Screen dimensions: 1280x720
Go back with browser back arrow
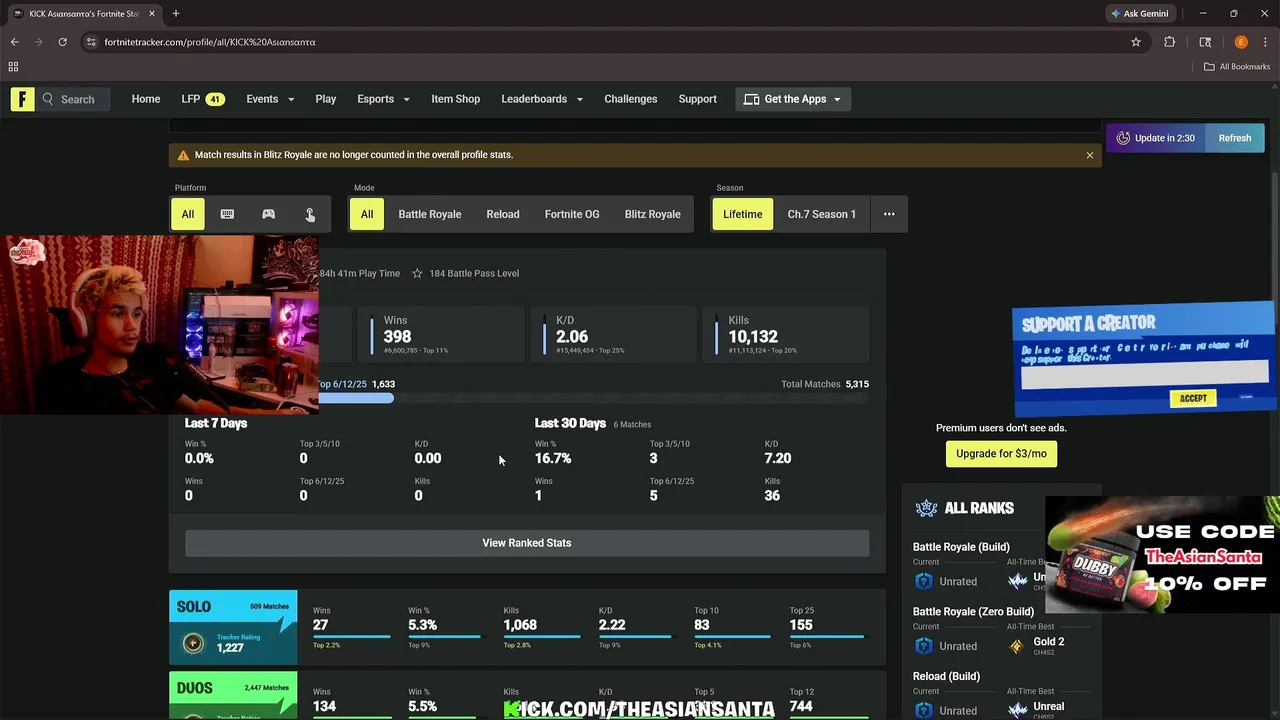[14, 42]
